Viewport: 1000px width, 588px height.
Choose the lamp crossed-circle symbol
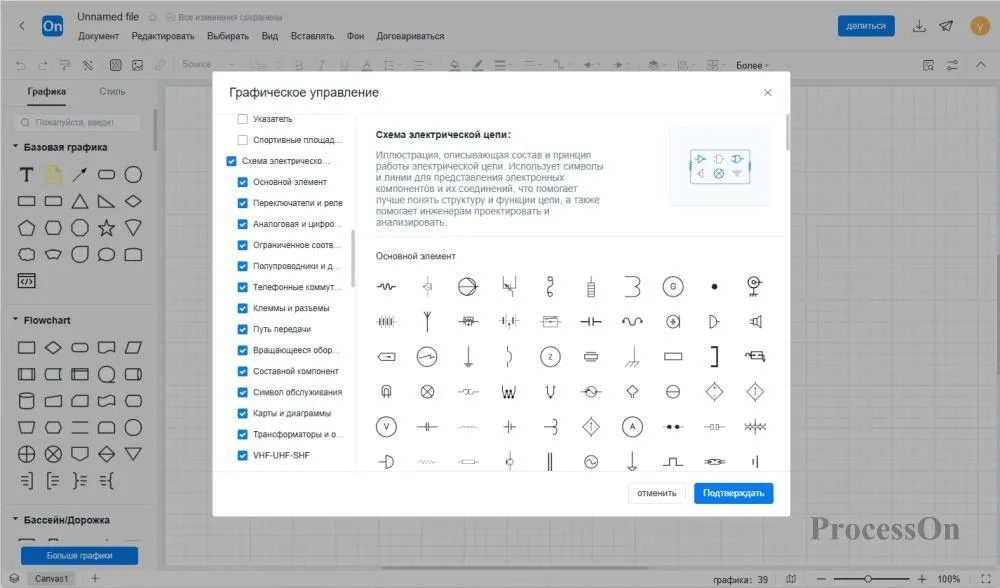427,391
